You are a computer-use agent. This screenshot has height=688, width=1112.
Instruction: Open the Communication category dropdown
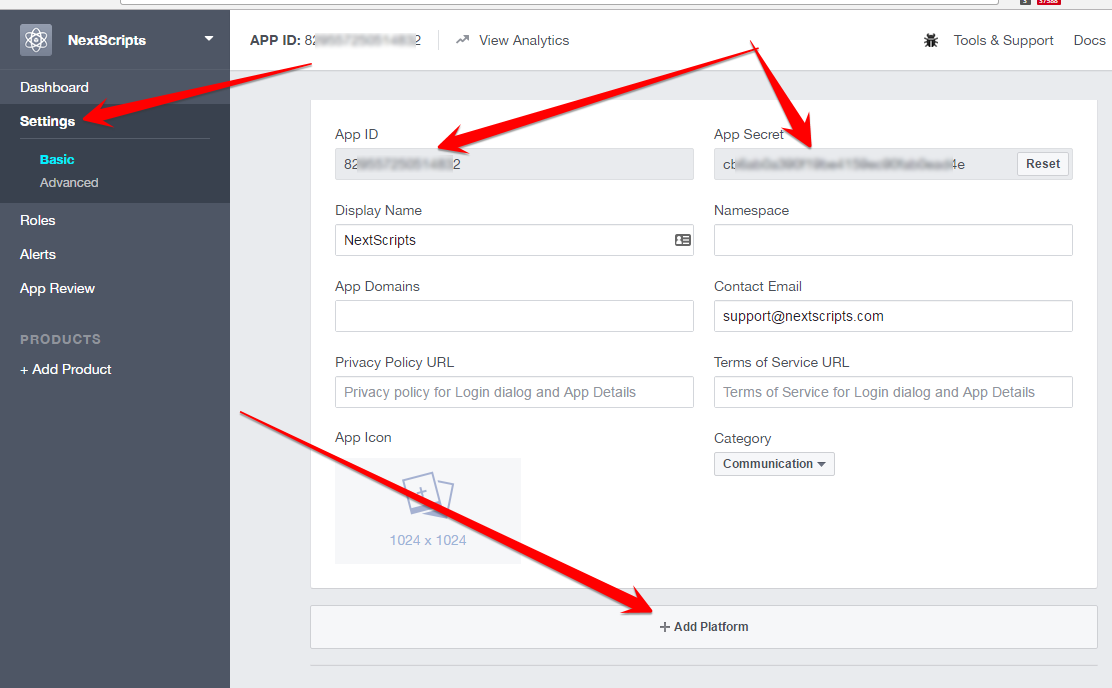pyautogui.click(x=774, y=464)
